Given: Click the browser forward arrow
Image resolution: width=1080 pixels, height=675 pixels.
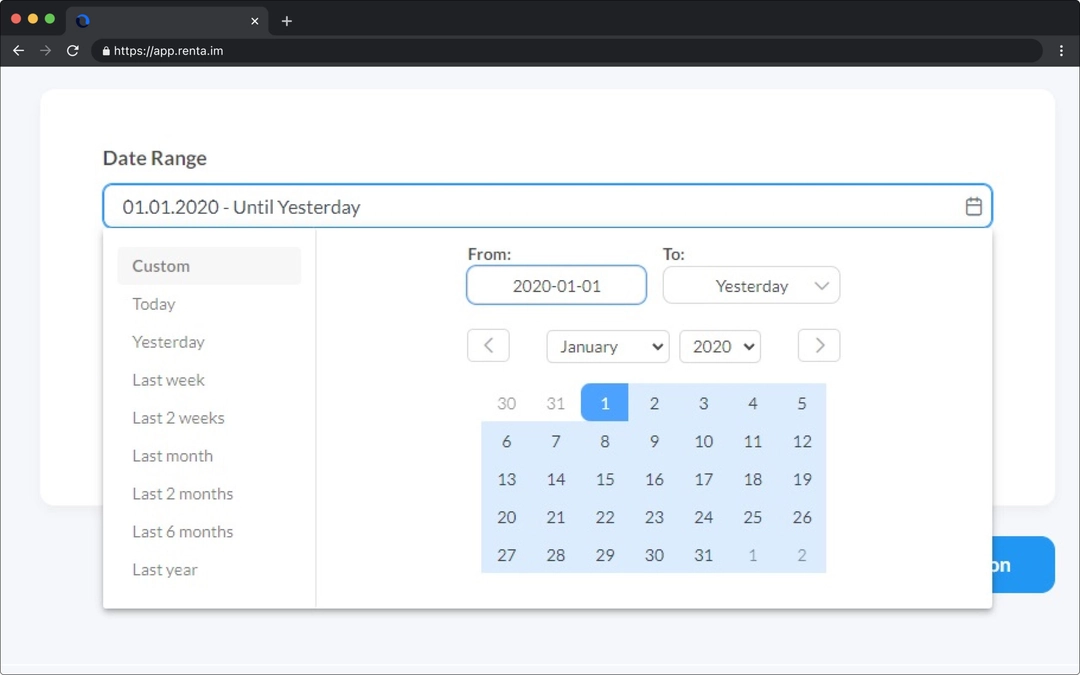Looking at the screenshot, I should click(45, 50).
